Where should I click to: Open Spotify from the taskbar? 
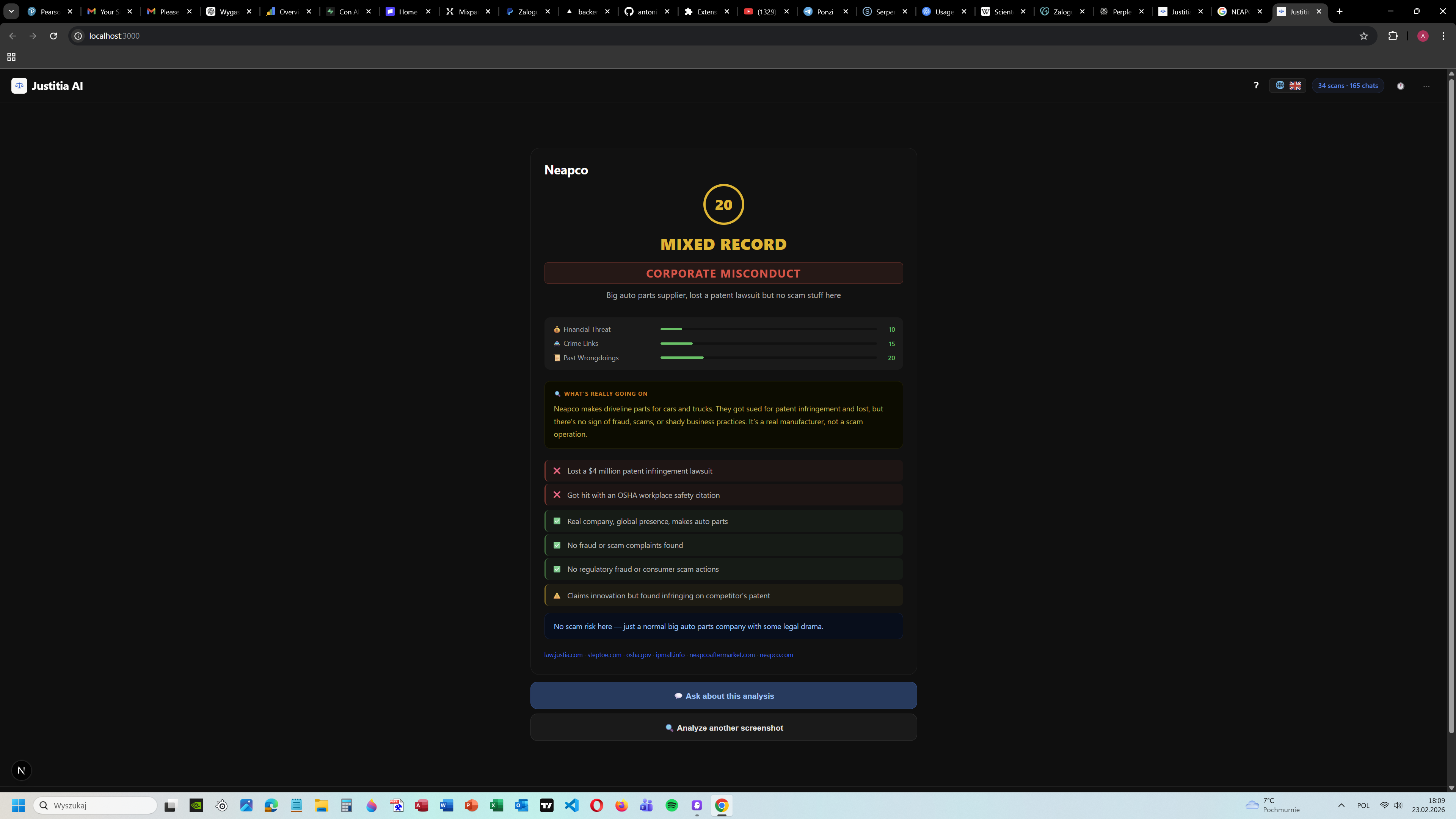tap(672, 805)
